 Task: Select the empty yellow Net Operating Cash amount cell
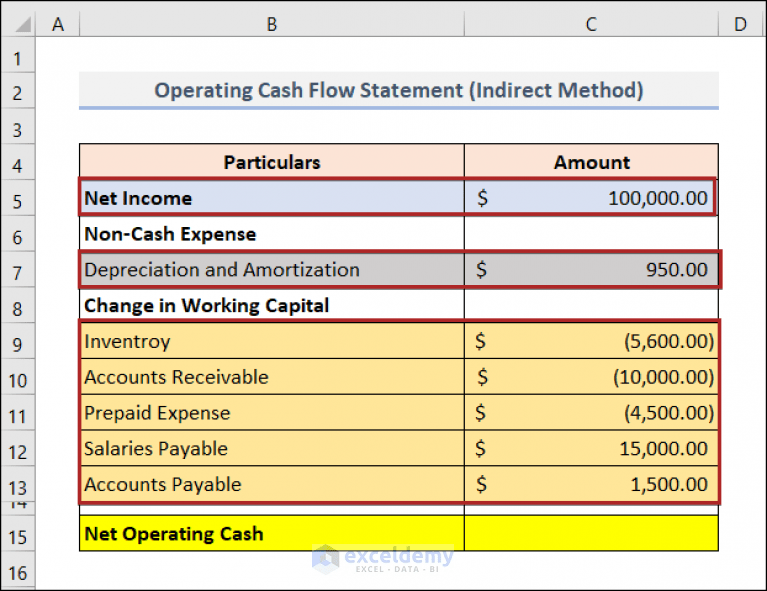tap(591, 533)
